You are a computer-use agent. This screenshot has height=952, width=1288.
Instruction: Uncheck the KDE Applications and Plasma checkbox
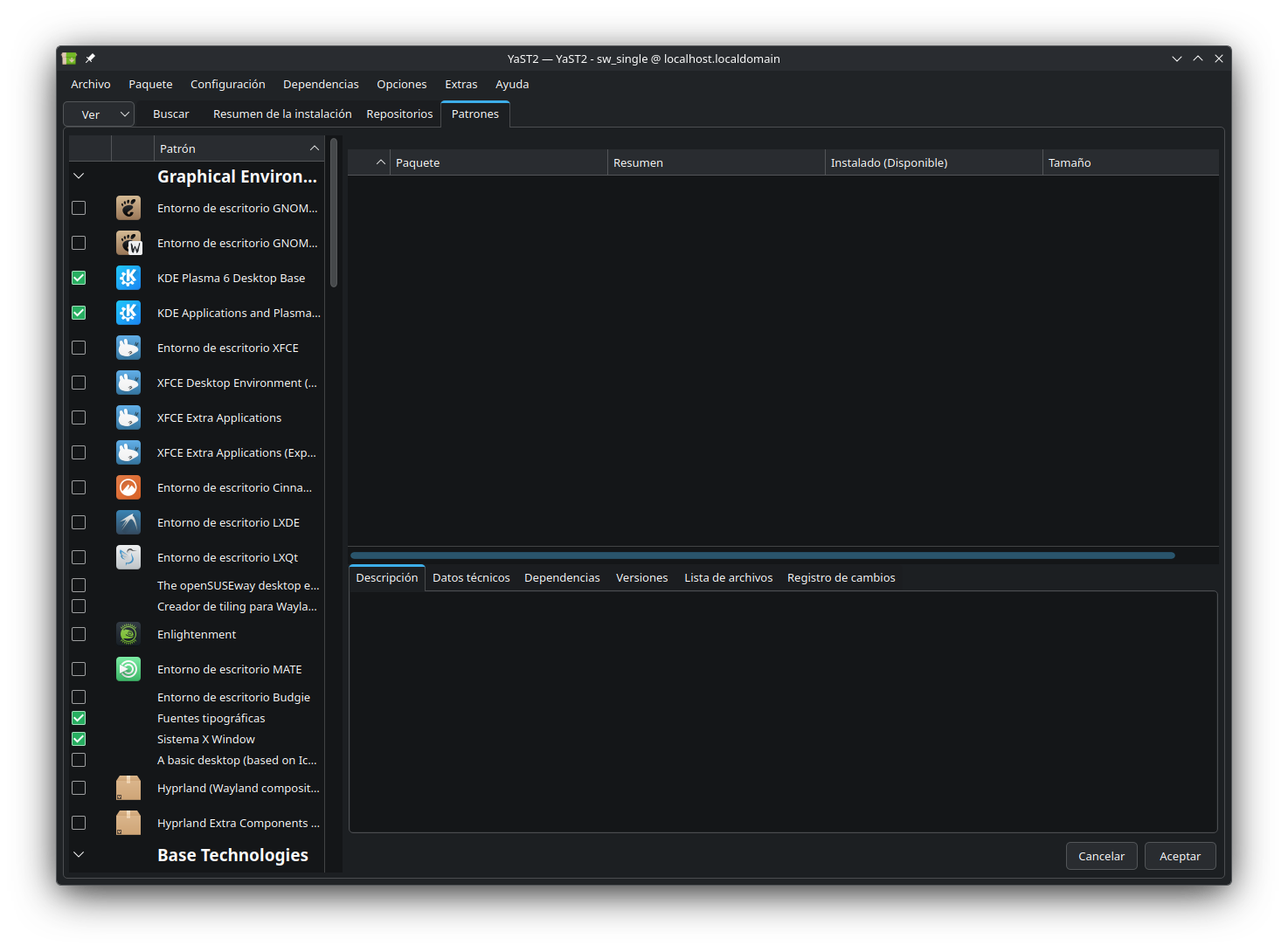click(x=79, y=313)
